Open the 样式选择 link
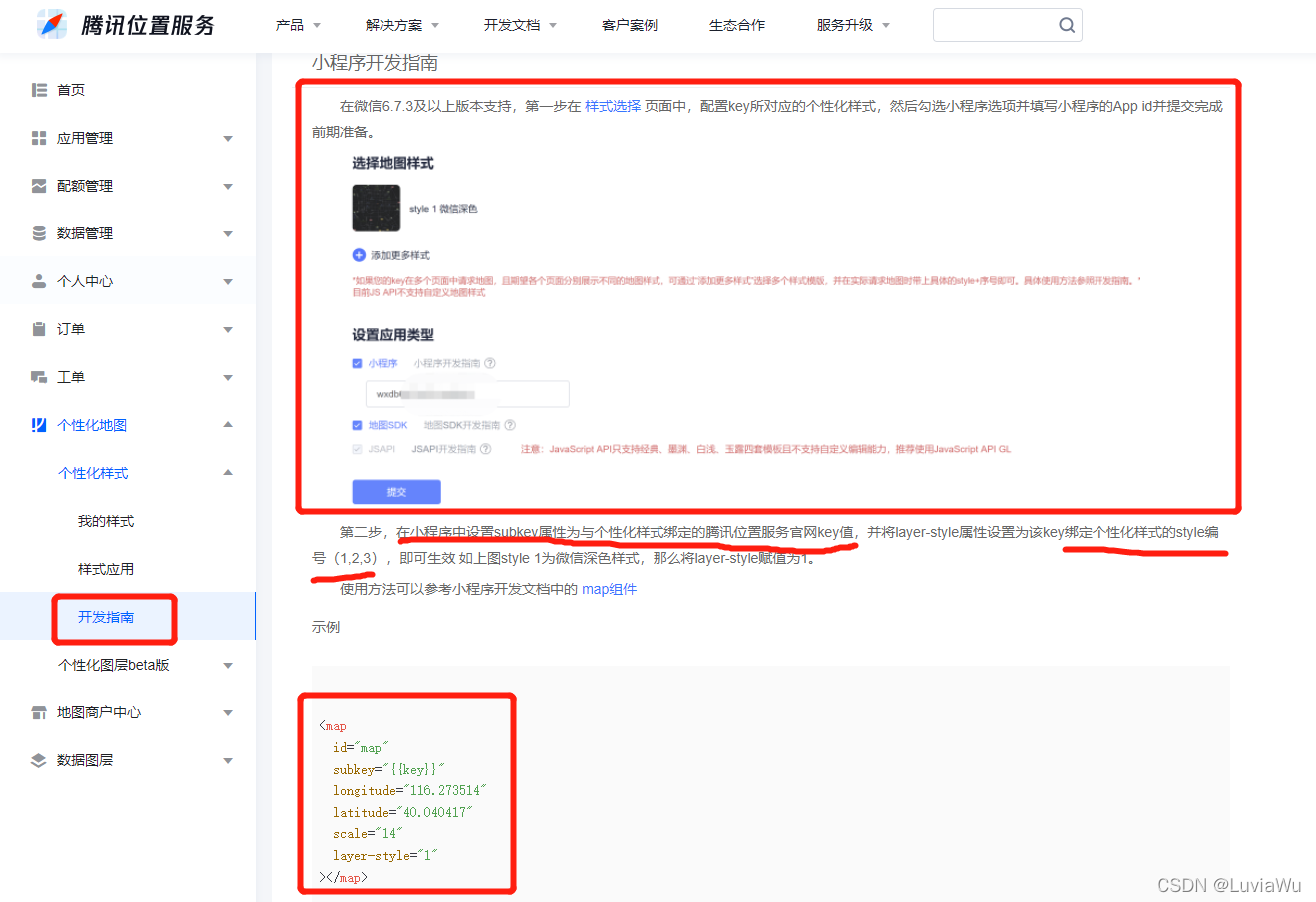Image resolution: width=1316 pixels, height=902 pixels. [x=613, y=106]
